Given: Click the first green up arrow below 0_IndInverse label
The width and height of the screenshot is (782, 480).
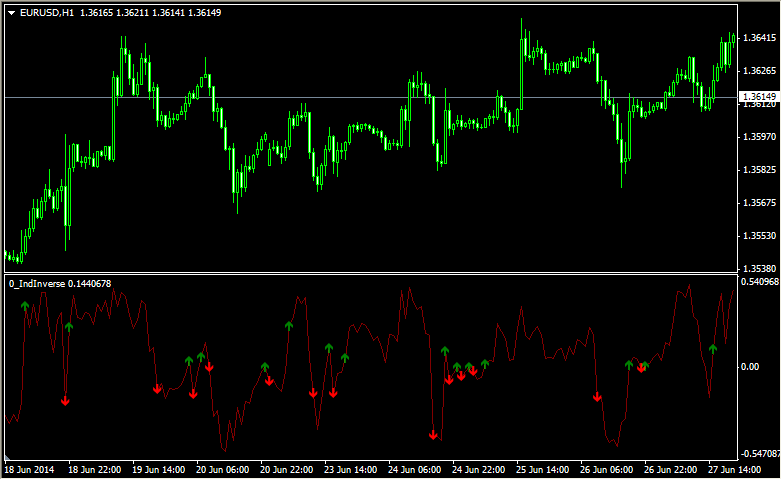Looking at the screenshot, I should (x=25, y=306).
